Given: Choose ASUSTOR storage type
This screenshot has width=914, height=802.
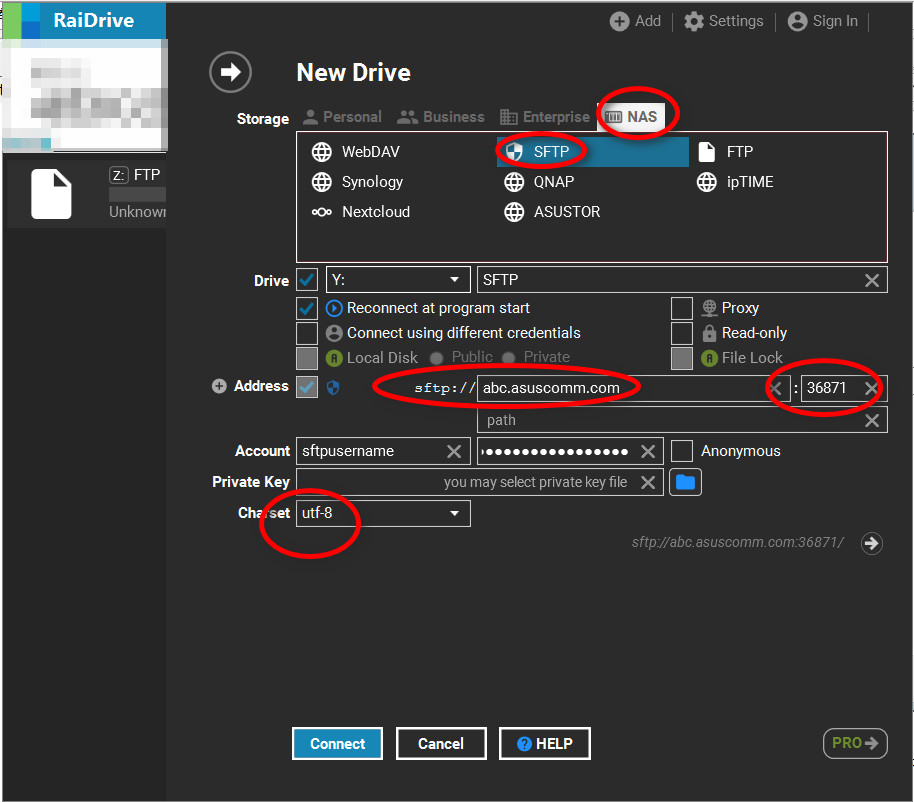Looking at the screenshot, I should click(x=551, y=212).
